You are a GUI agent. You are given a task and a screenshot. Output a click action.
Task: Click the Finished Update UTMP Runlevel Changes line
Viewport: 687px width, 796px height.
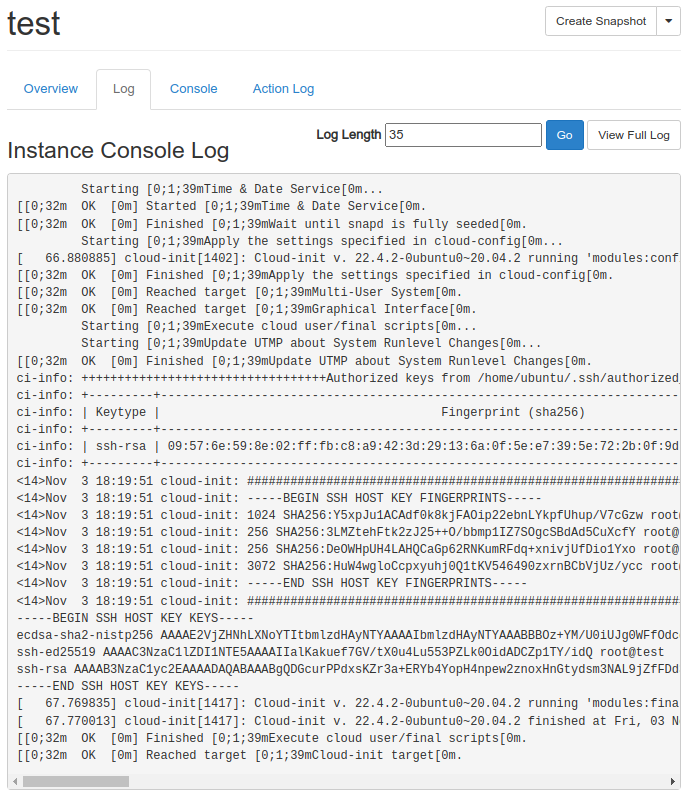pos(304,361)
